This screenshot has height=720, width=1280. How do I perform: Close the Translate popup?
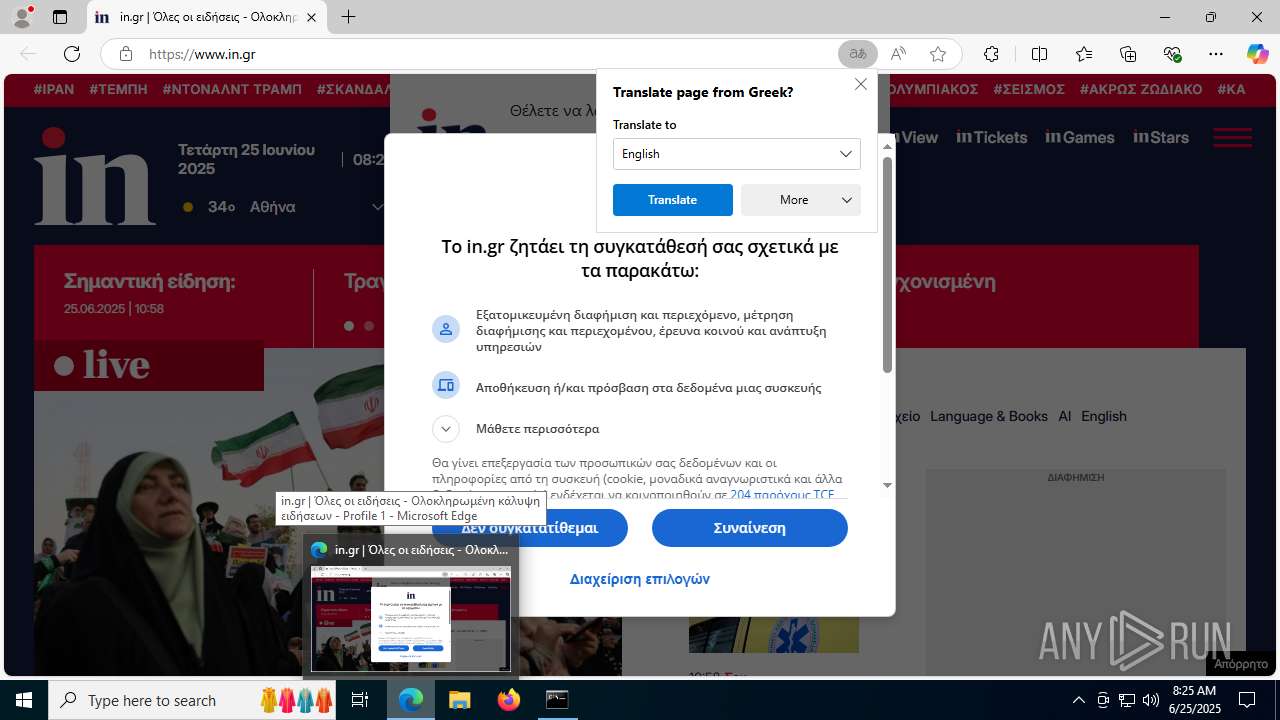[860, 84]
